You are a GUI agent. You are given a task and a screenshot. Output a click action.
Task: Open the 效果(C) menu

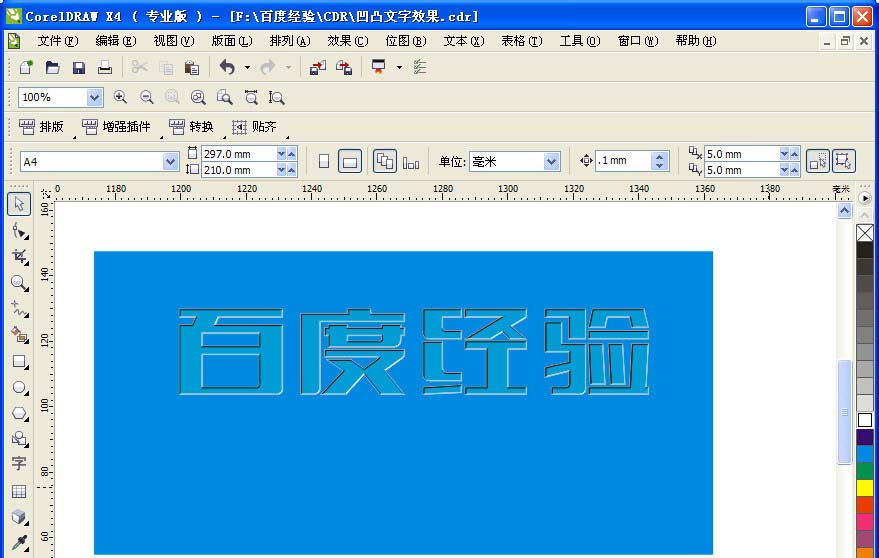click(348, 41)
